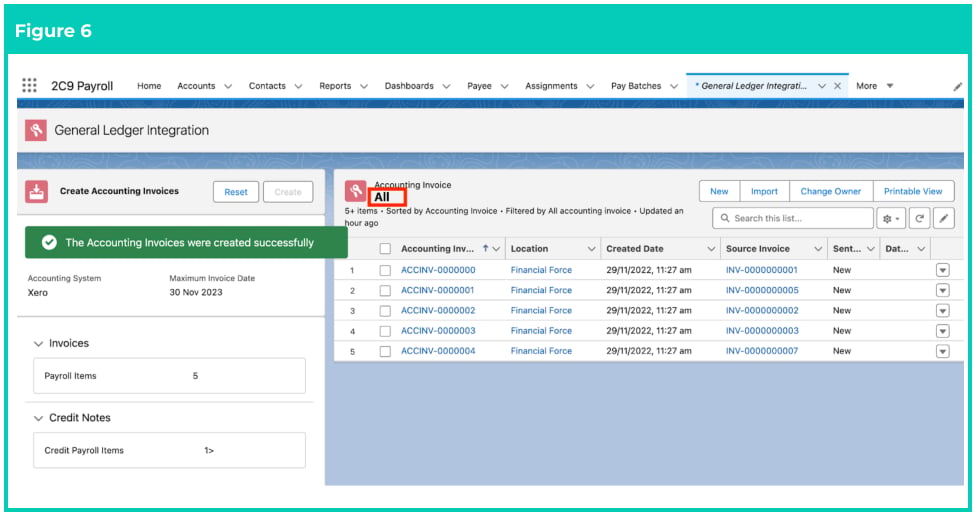This screenshot has height=516, width=976.
Task: Select checkbox for ACCINV-0000000
Action: click(x=385, y=270)
